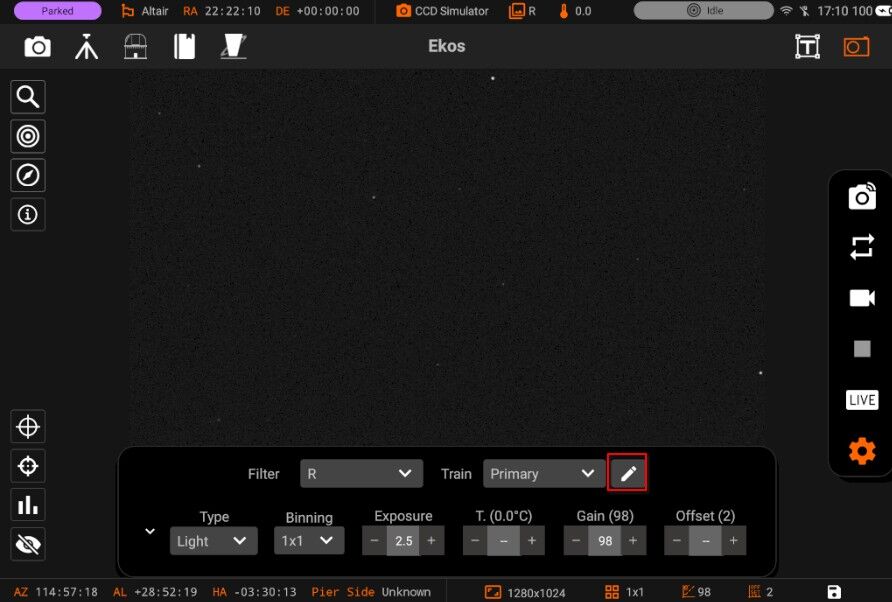
Task: Toggle the crosshair overlay icon
Action: point(28,427)
